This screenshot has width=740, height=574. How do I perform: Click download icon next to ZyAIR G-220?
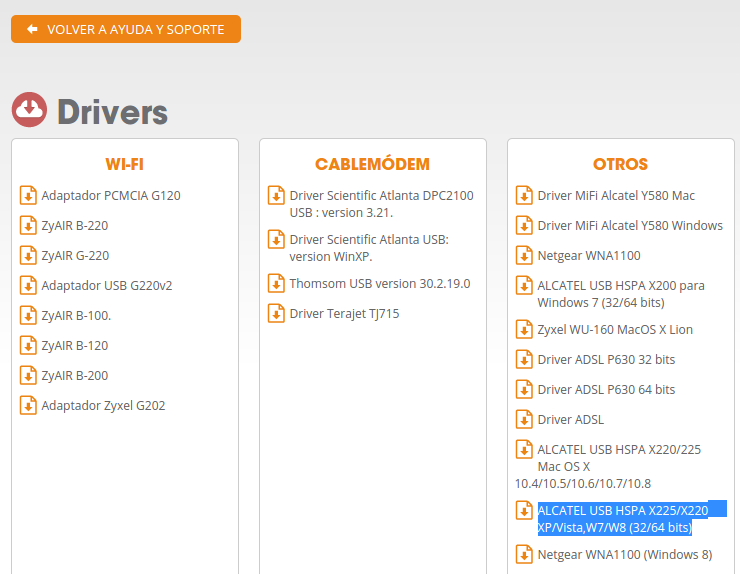(28, 255)
